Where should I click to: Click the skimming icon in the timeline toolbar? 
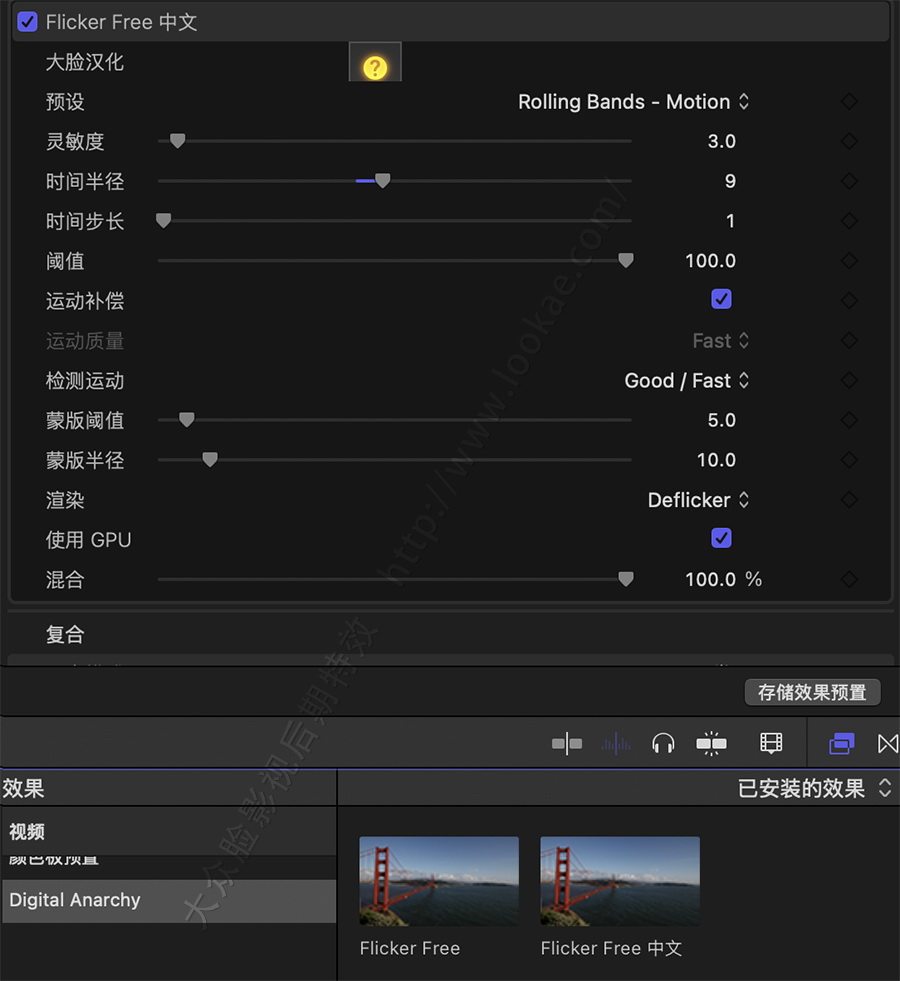coord(567,743)
